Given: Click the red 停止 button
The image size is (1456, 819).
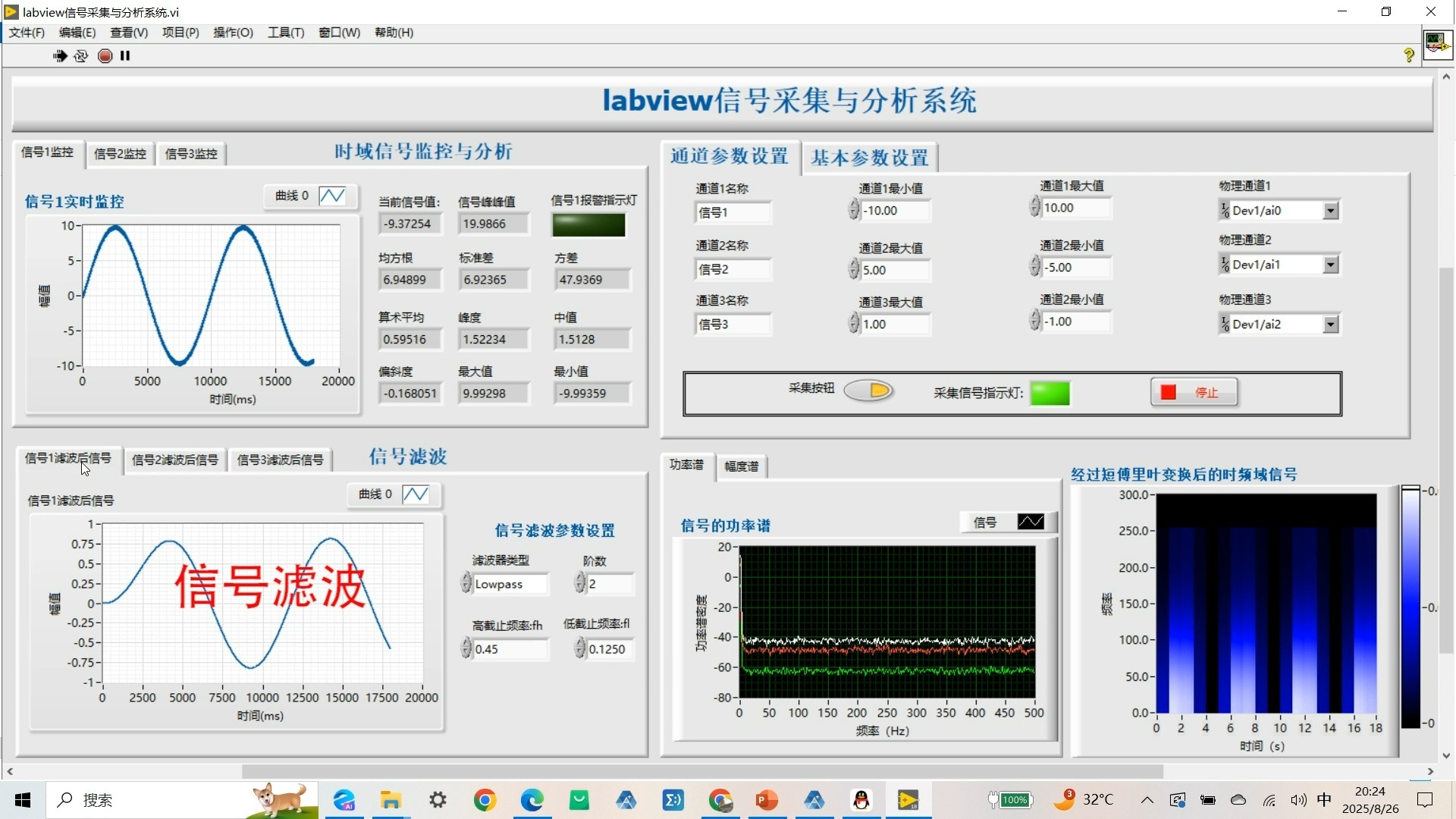Looking at the screenshot, I should [x=1194, y=392].
